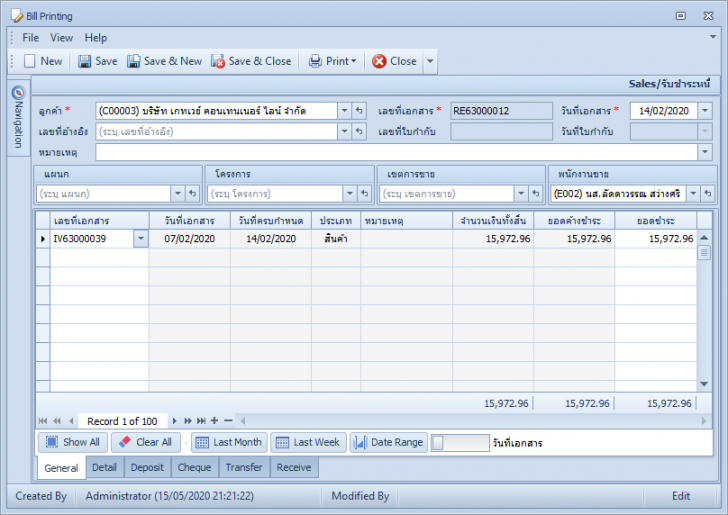Click the red Close toolbar button
This screenshot has height=515, width=728.
coord(394,61)
